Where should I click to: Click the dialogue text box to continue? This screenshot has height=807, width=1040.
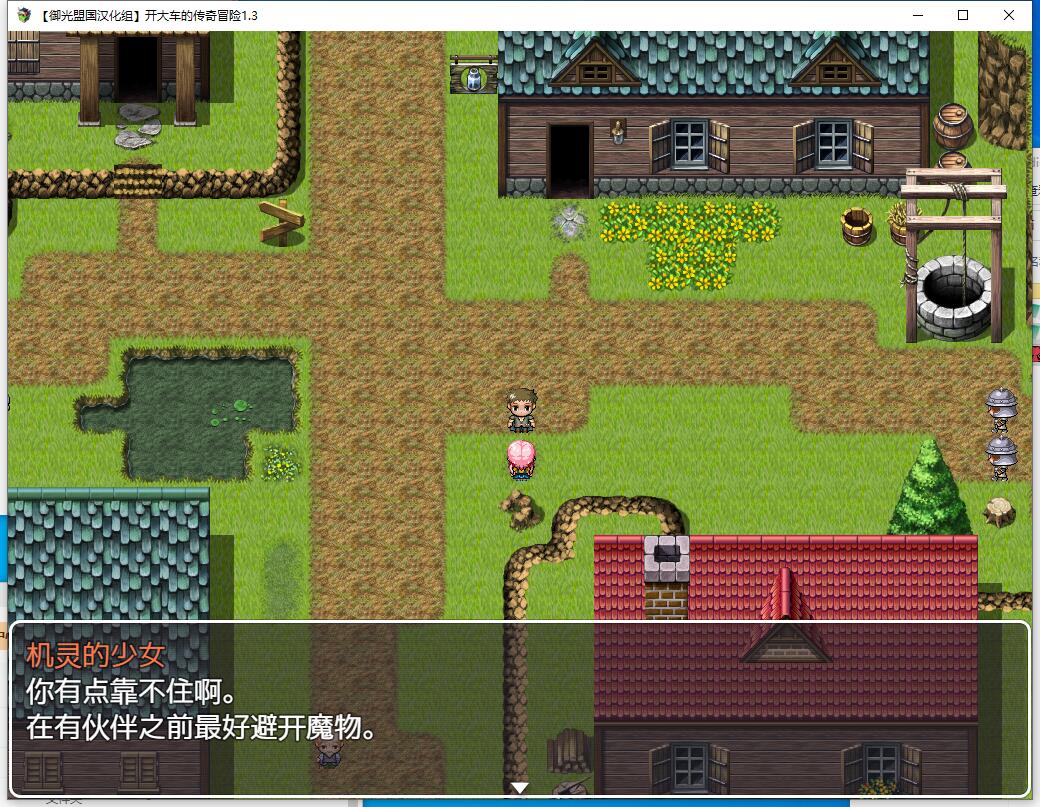519,710
